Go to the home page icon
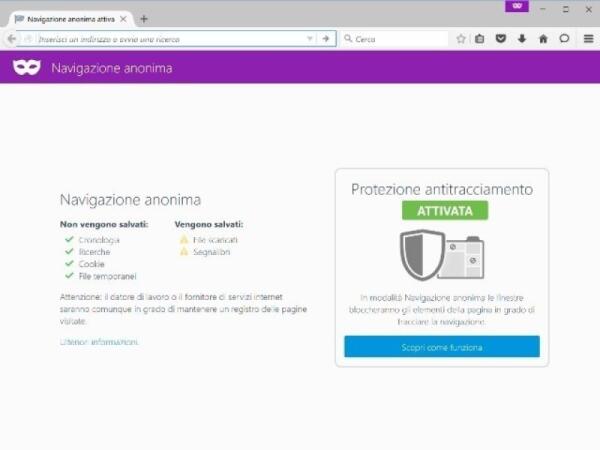 pos(543,39)
